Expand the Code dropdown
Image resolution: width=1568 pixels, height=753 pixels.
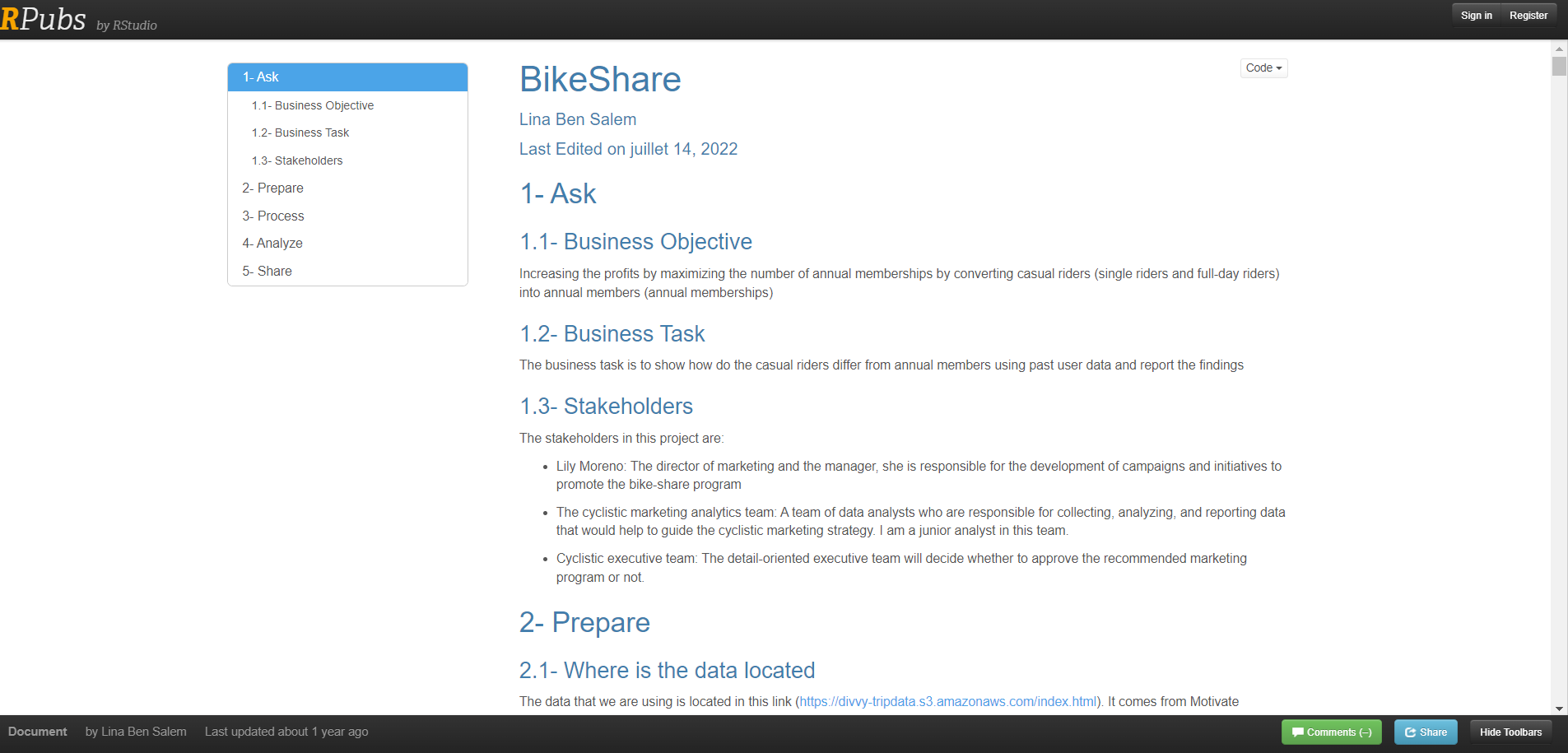(1263, 67)
